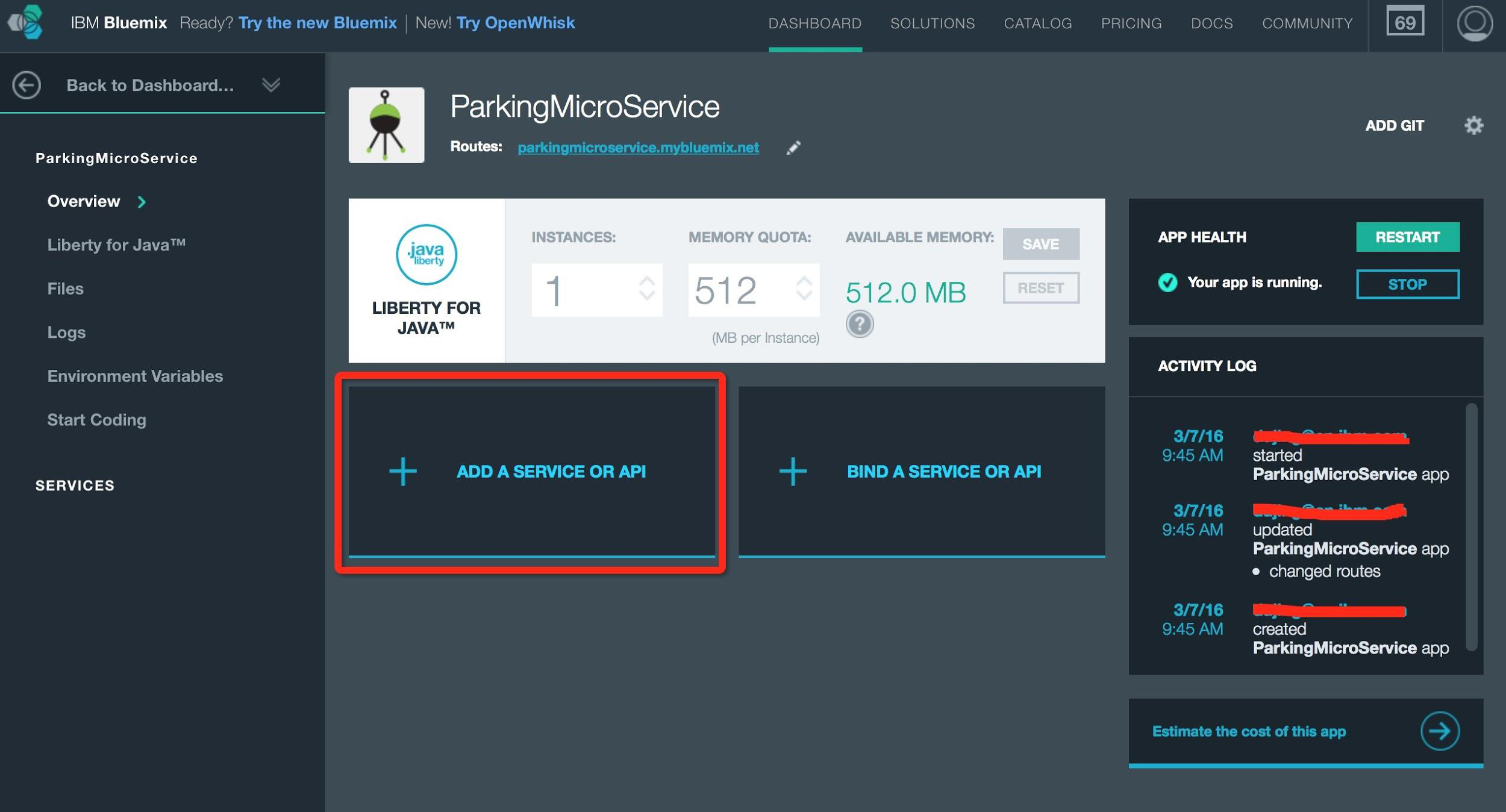Click the Try the new Bluemix link
This screenshot has height=812, width=1506.
(317, 23)
